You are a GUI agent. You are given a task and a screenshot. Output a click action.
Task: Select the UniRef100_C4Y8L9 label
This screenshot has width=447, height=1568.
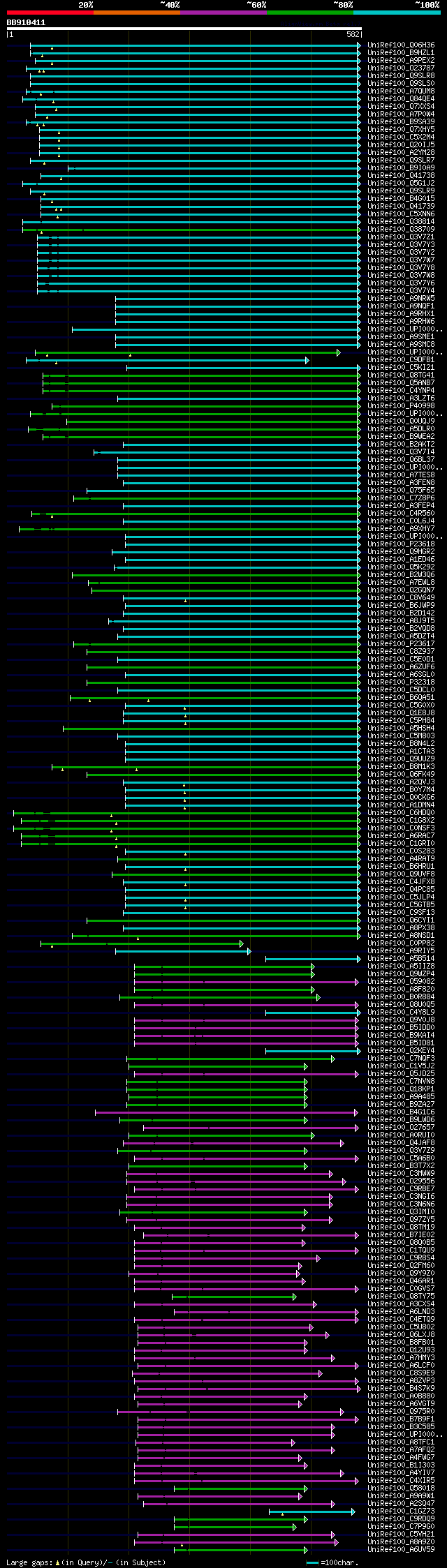[x=401, y=1012]
